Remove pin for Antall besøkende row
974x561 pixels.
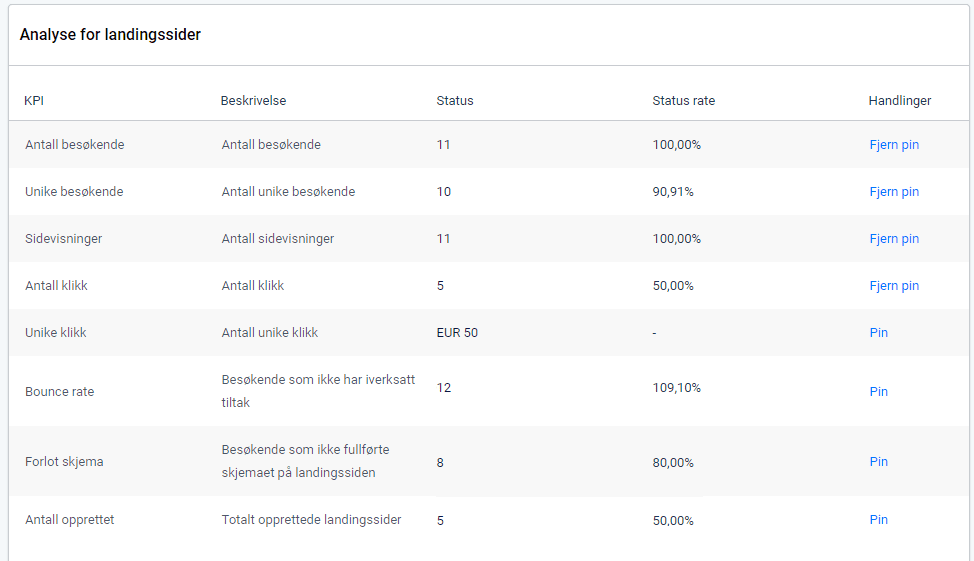[x=894, y=145]
